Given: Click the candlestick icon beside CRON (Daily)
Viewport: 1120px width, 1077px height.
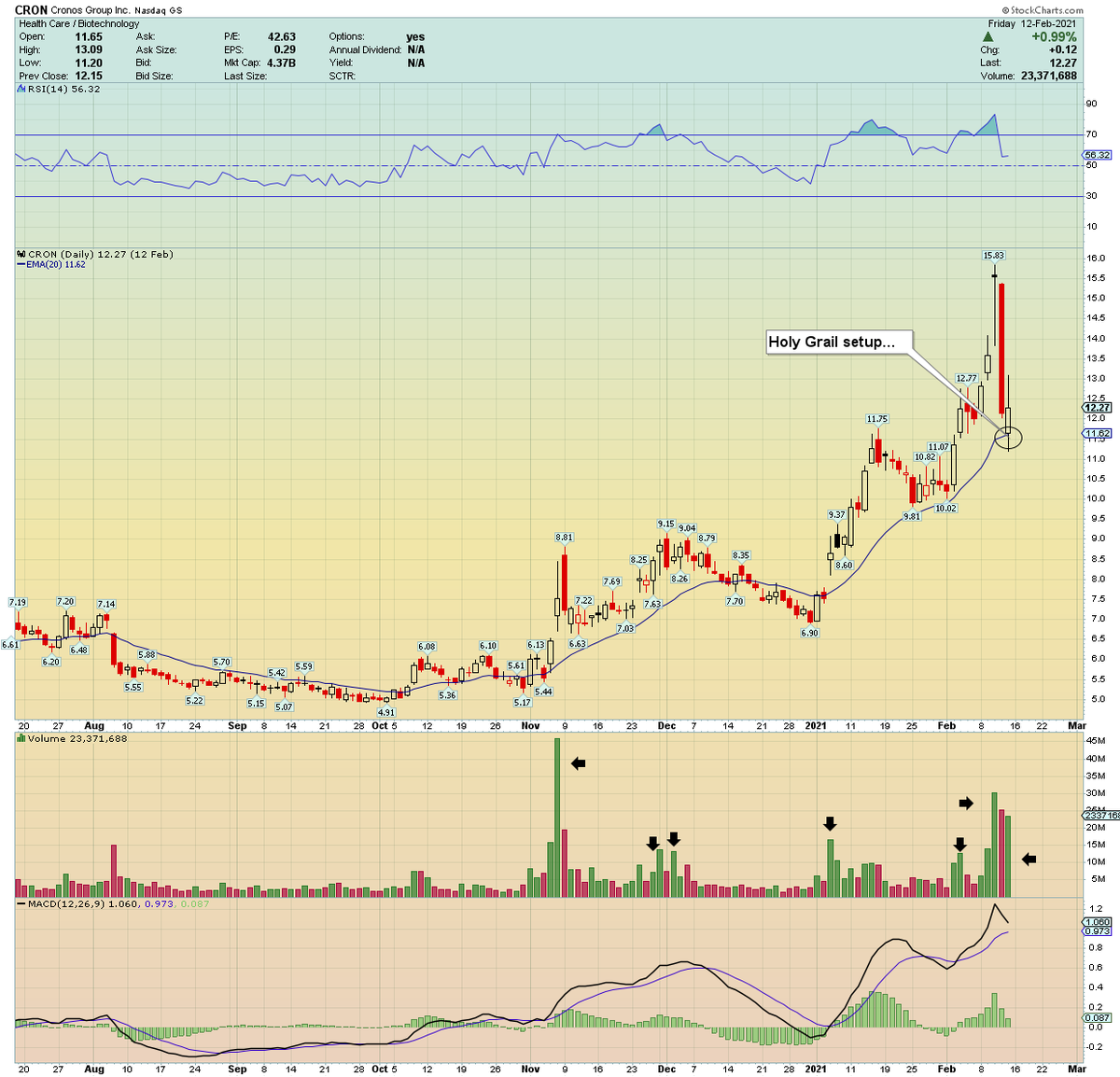Looking at the screenshot, I should (21, 254).
